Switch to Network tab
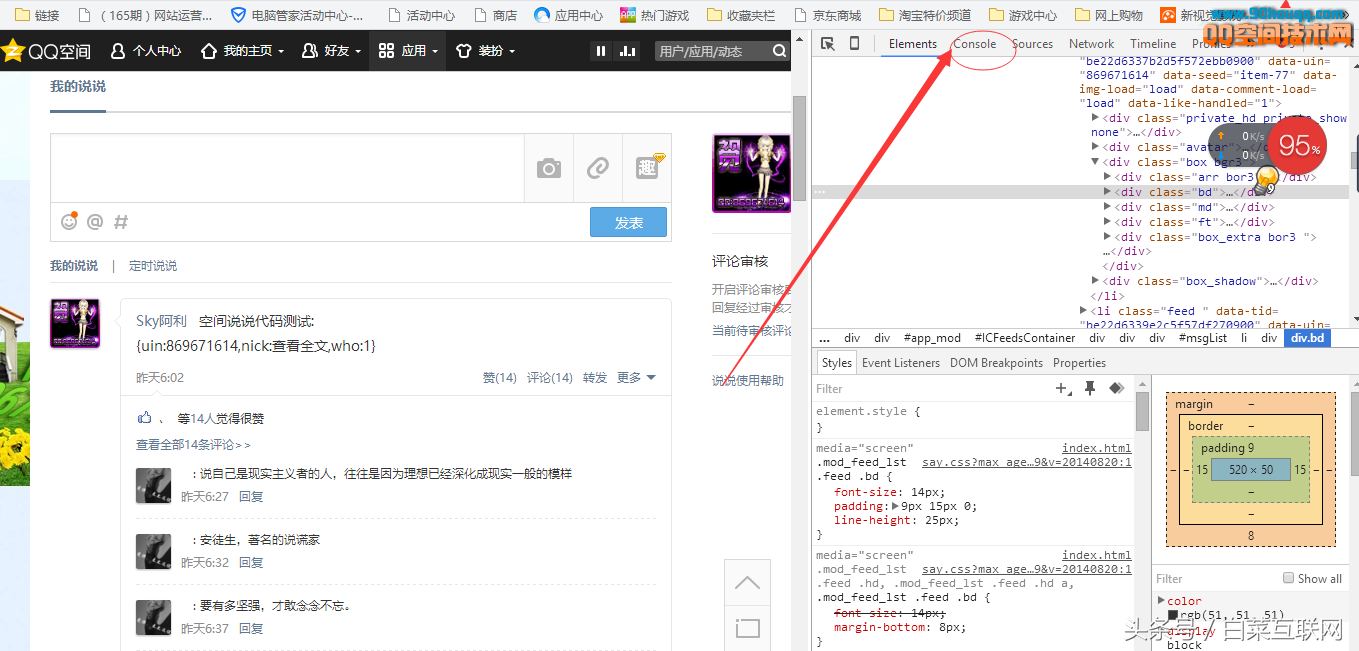1359x651 pixels. tap(1092, 44)
